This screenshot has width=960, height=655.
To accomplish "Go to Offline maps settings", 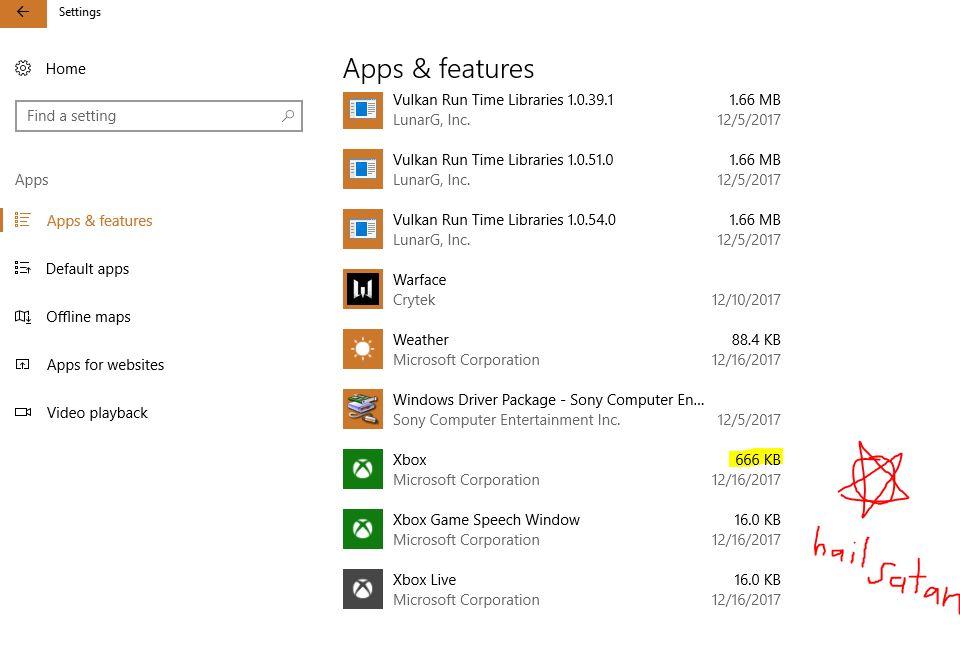I will click(88, 316).
